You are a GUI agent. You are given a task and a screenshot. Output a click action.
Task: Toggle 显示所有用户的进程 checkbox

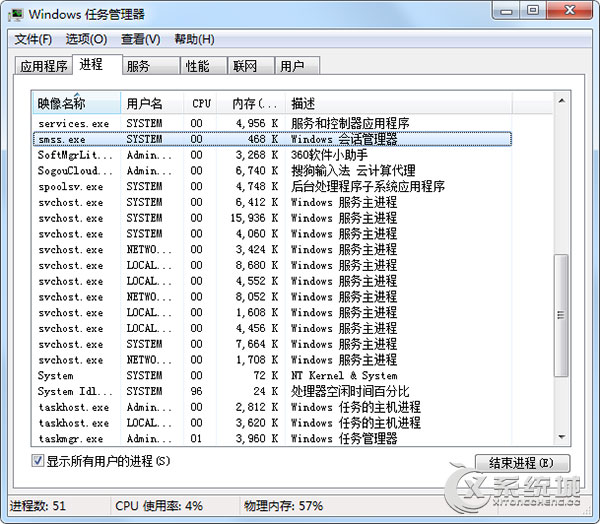pos(38,460)
